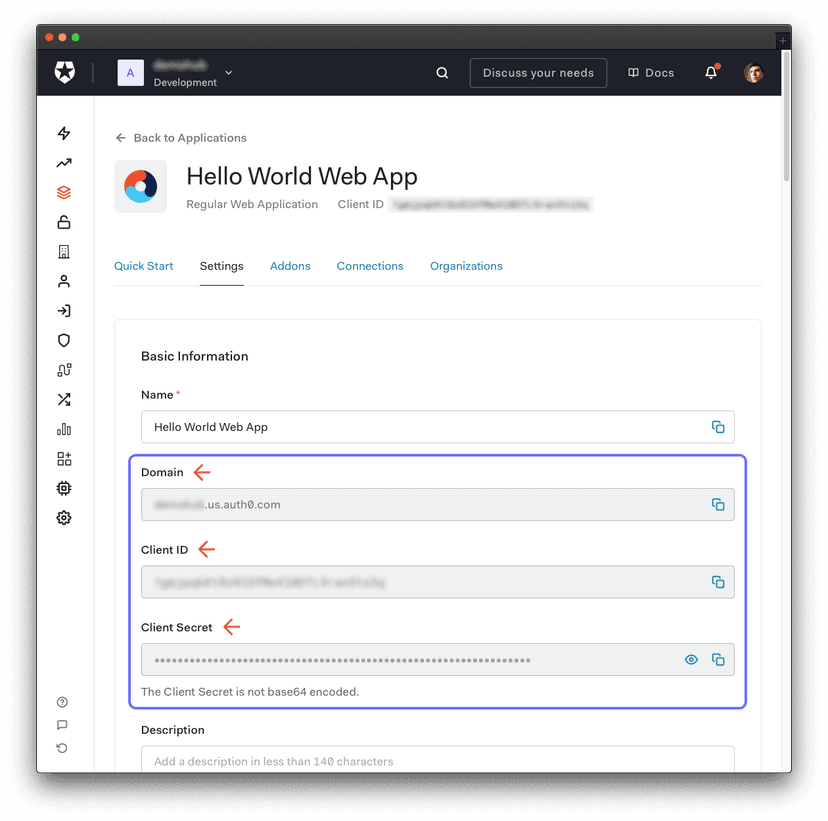
Task: Open the Actions flow icon
Action: pyautogui.click(x=63, y=370)
